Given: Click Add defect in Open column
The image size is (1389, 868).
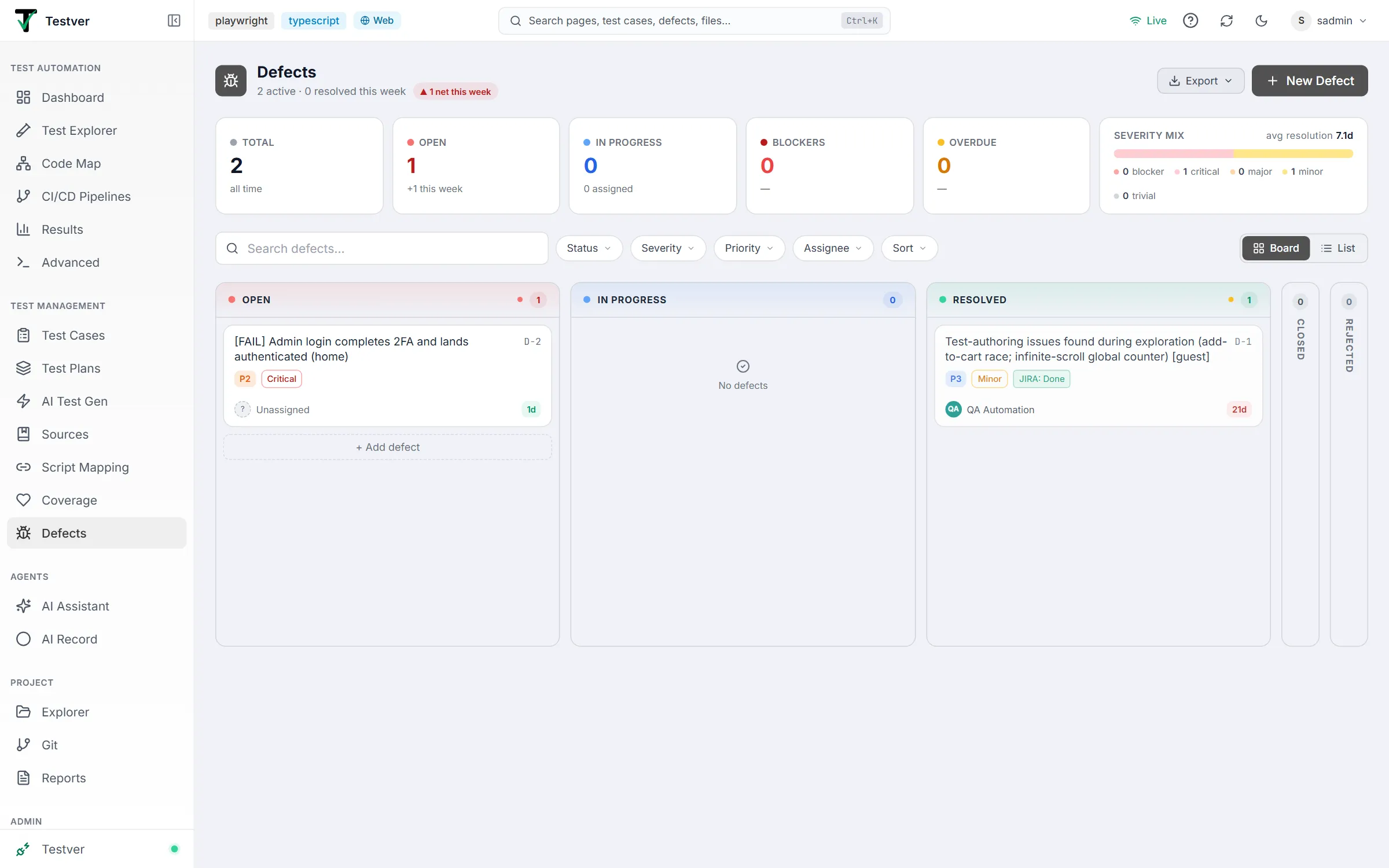Looking at the screenshot, I should click(387, 447).
